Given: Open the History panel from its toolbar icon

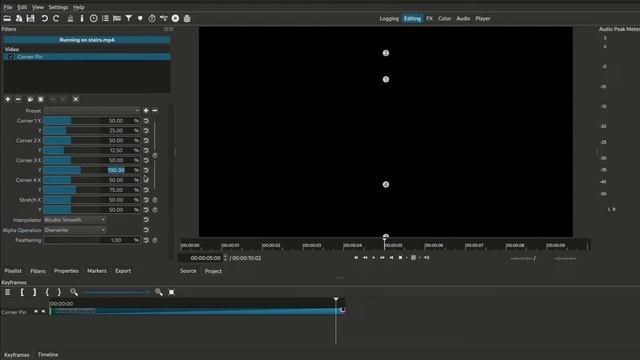Looking at the screenshot, I should tap(164, 18).
